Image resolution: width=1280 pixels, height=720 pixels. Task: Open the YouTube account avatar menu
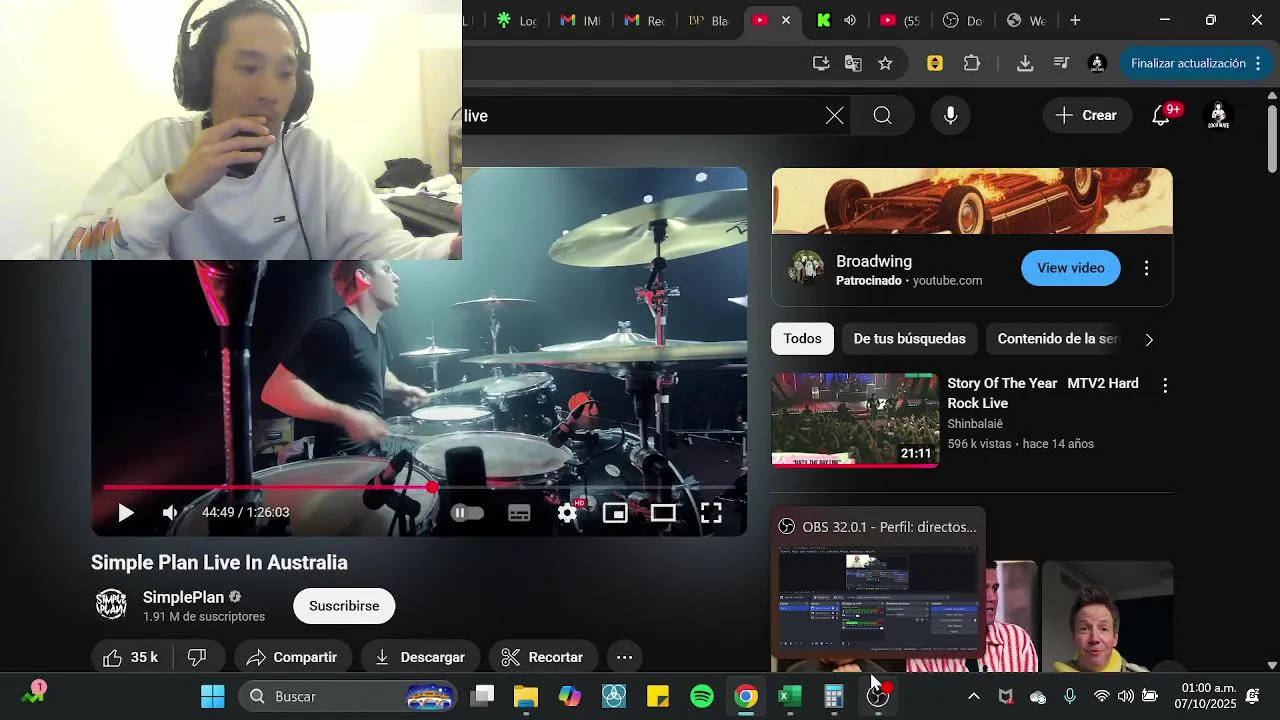pyautogui.click(x=1218, y=116)
